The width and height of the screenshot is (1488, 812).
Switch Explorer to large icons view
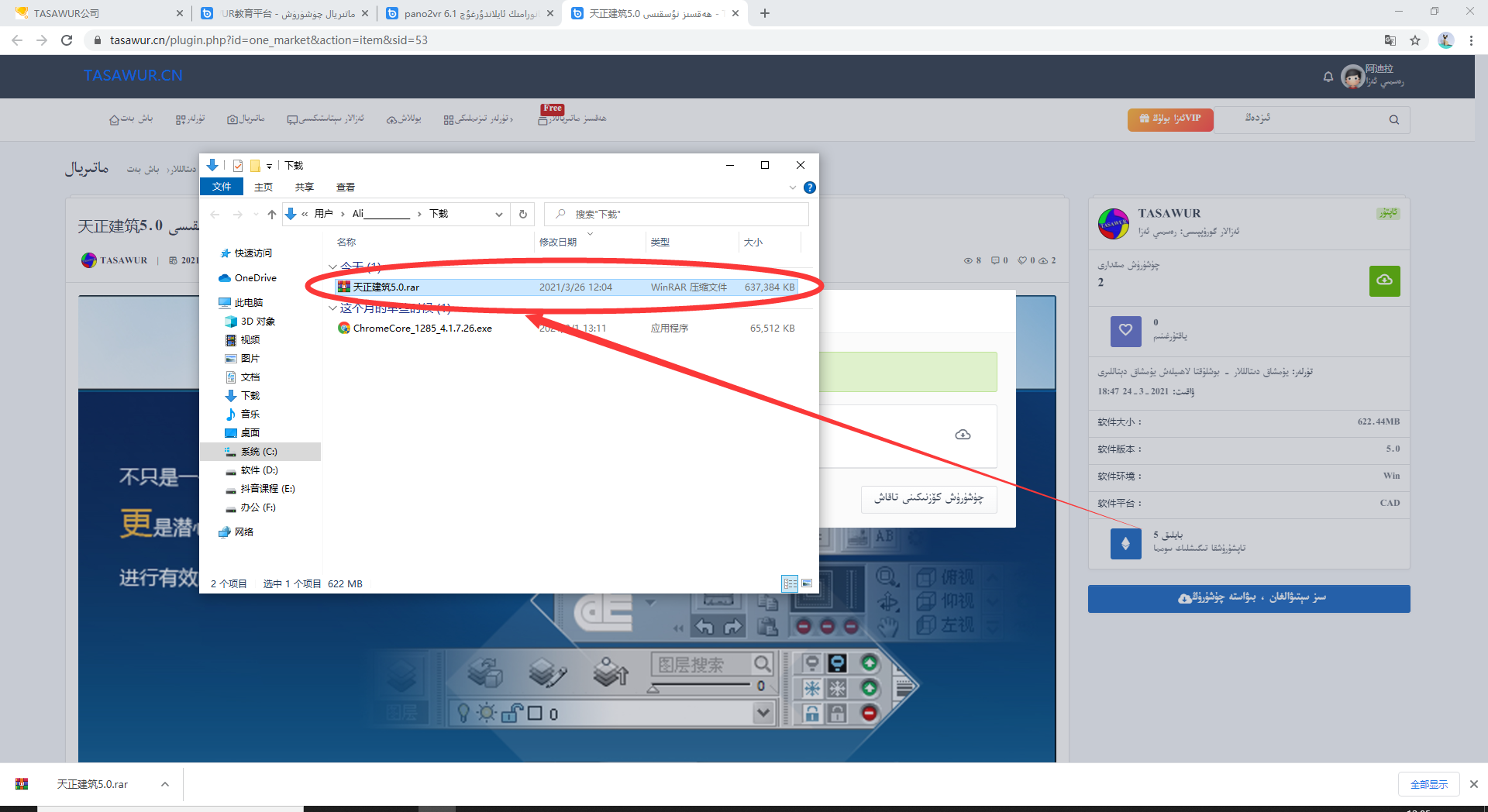coord(807,583)
